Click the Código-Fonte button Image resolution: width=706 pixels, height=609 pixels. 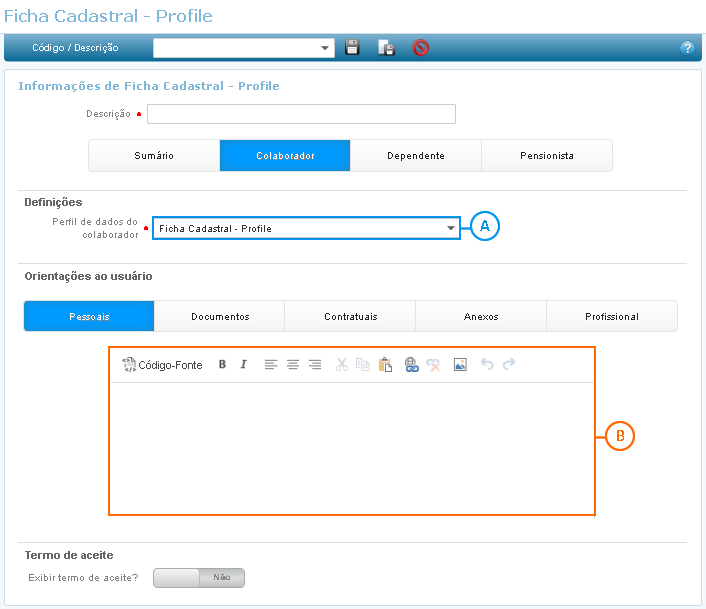pos(162,365)
